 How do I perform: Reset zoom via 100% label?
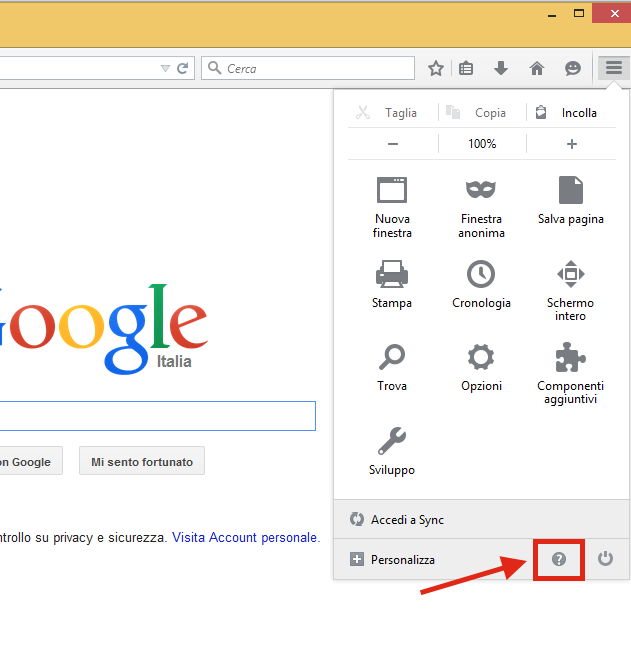pos(482,144)
